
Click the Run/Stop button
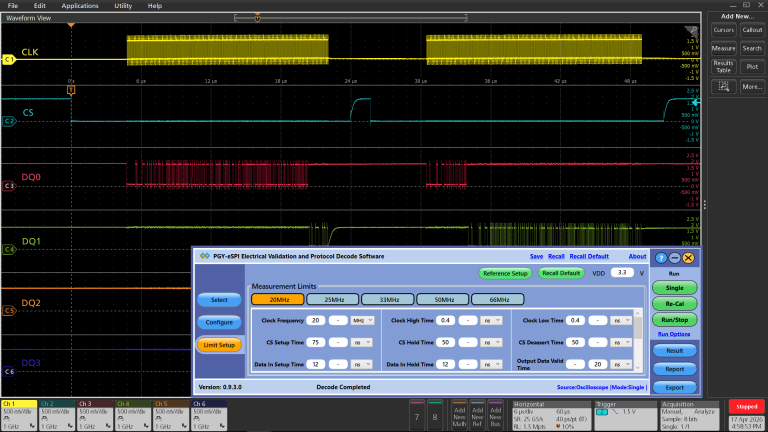tap(674, 320)
